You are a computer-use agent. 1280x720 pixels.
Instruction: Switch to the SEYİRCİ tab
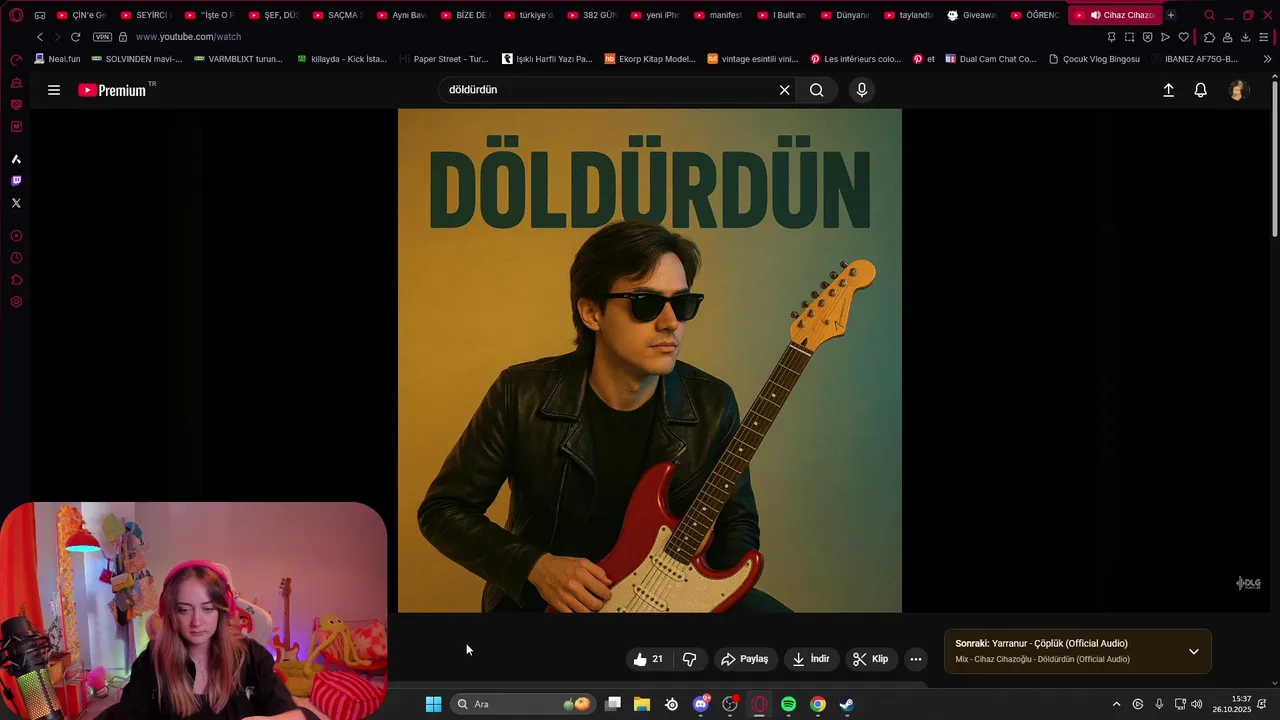145,15
